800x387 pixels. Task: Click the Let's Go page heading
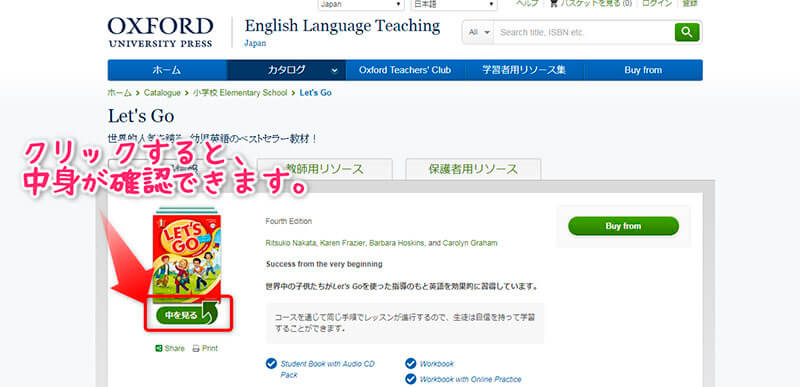pyautogui.click(x=141, y=116)
